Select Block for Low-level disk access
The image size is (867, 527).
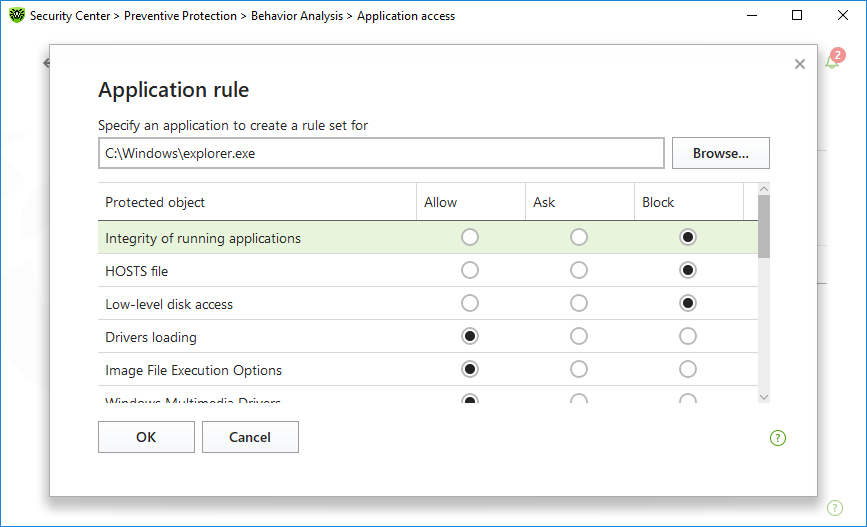687,303
